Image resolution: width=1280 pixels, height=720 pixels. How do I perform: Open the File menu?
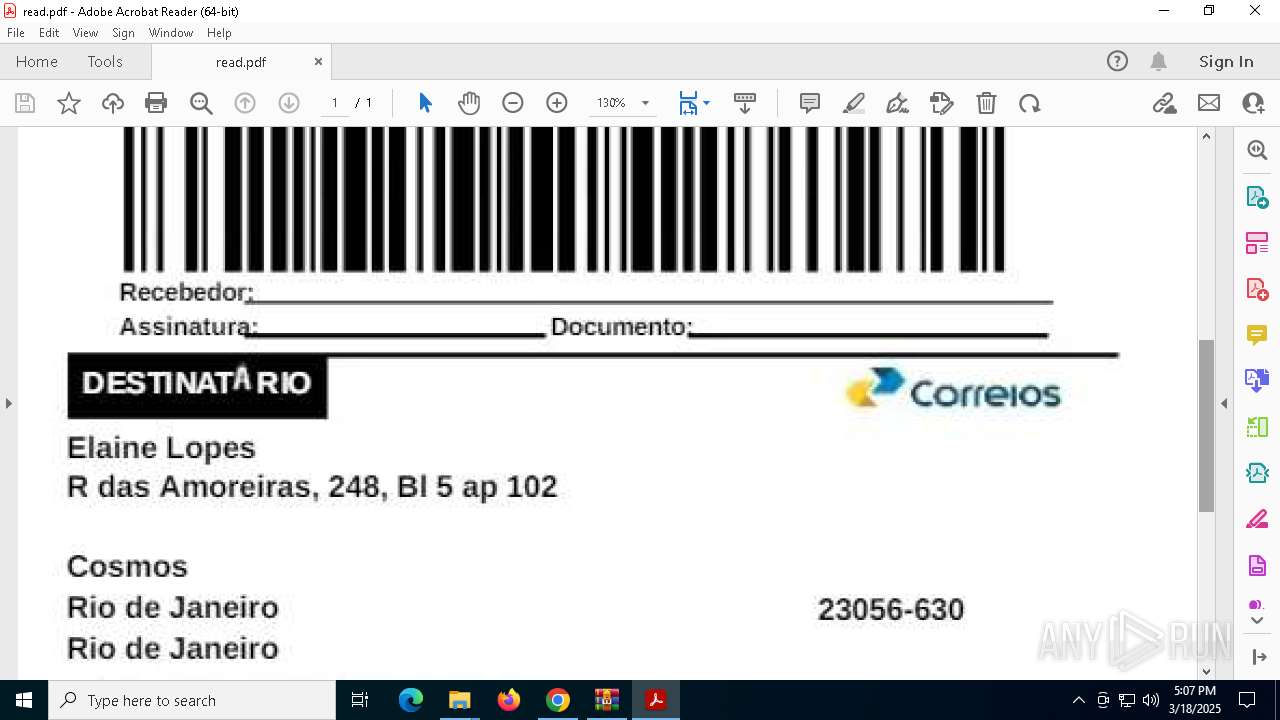click(16, 33)
